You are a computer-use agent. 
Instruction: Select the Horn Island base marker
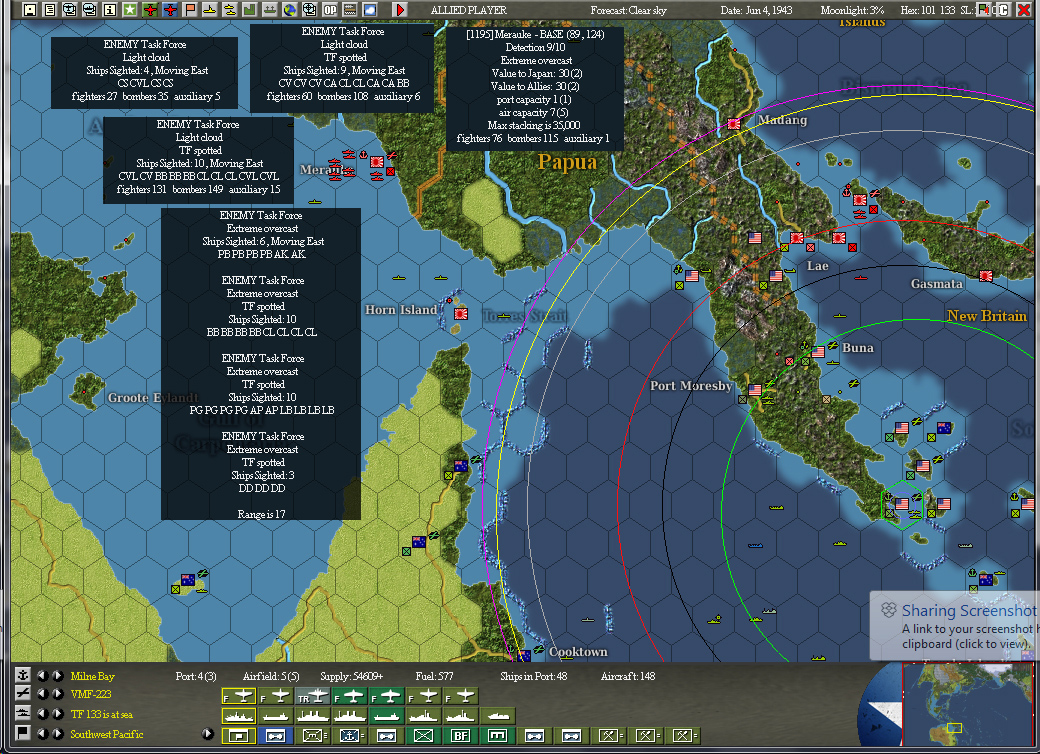461,314
